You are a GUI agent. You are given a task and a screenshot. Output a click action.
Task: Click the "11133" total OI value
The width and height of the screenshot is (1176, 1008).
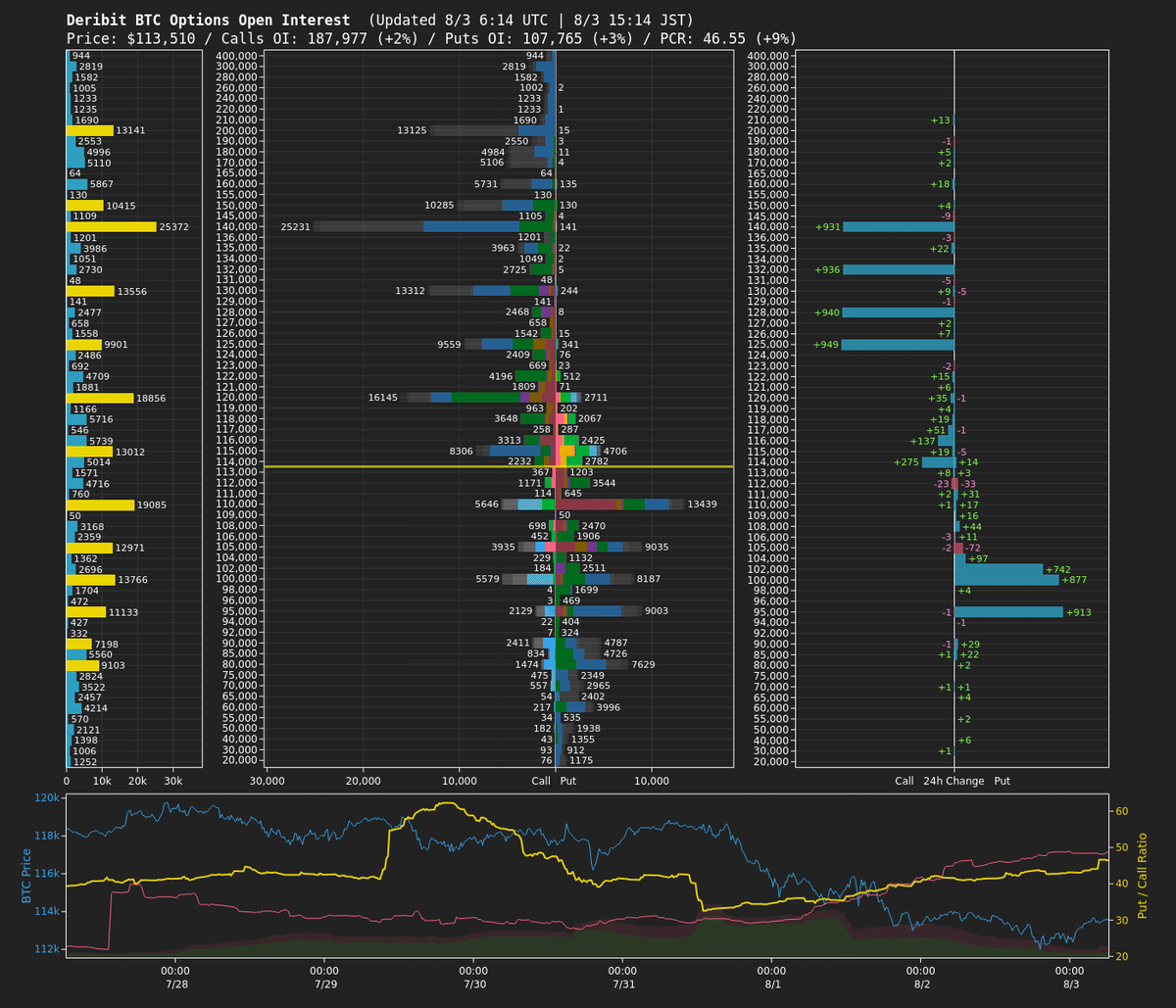tap(124, 612)
